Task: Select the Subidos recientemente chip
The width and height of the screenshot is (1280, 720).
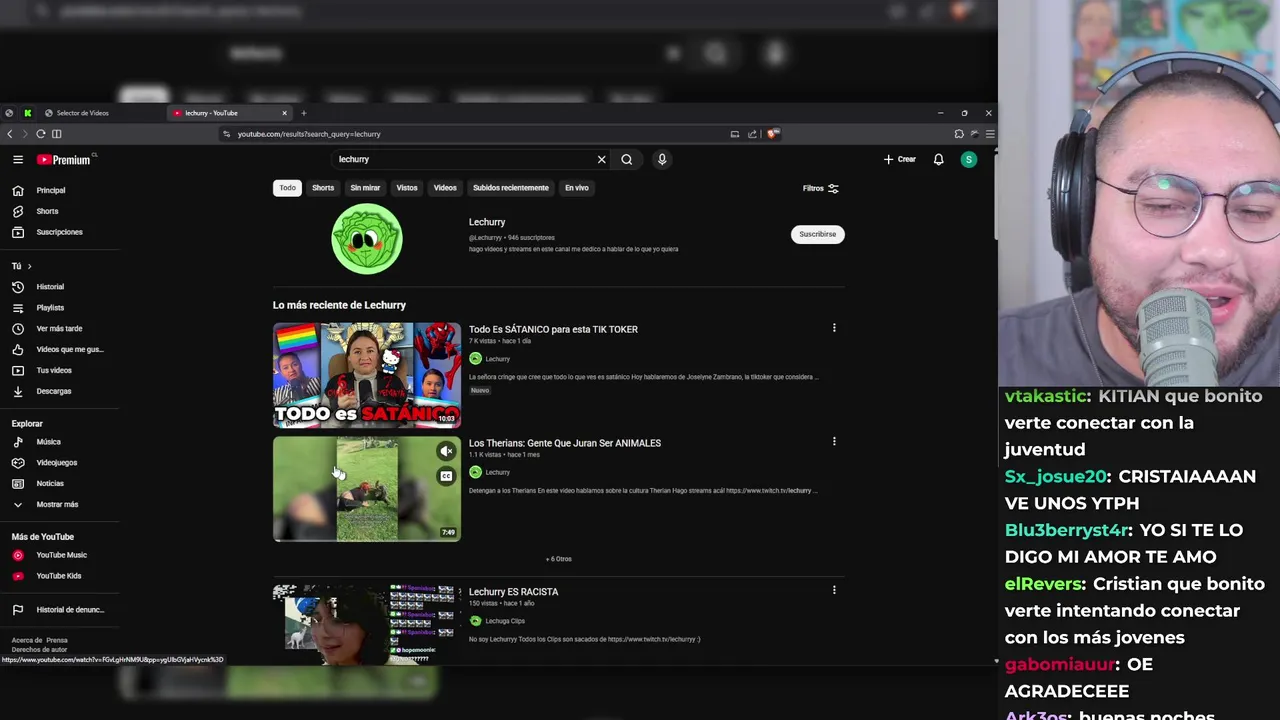Action: pyautogui.click(x=511, y=188)
